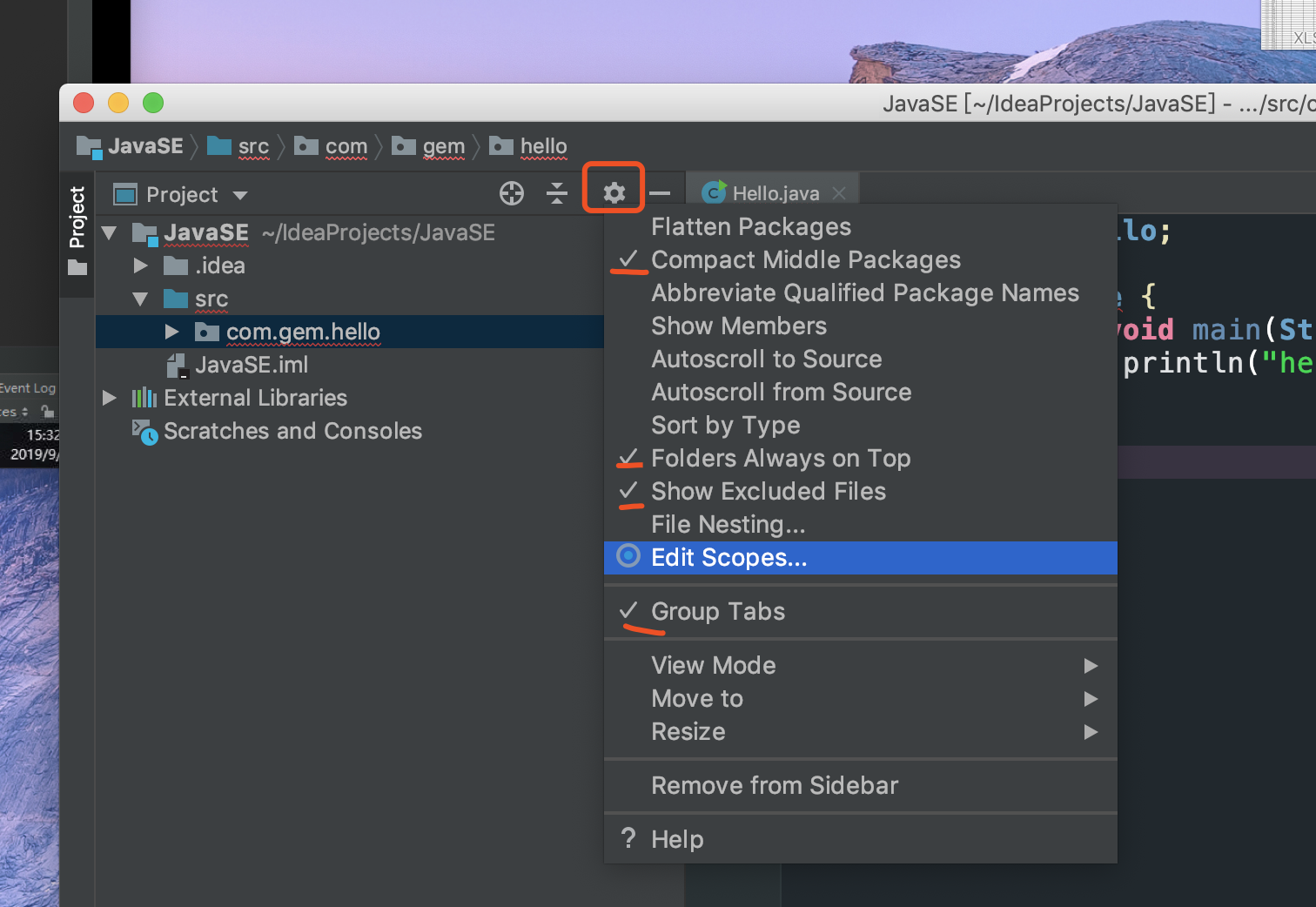Select Edit Scopes... menu item
The height and width of the screenshot is (907, 1316).
point(861,557)
